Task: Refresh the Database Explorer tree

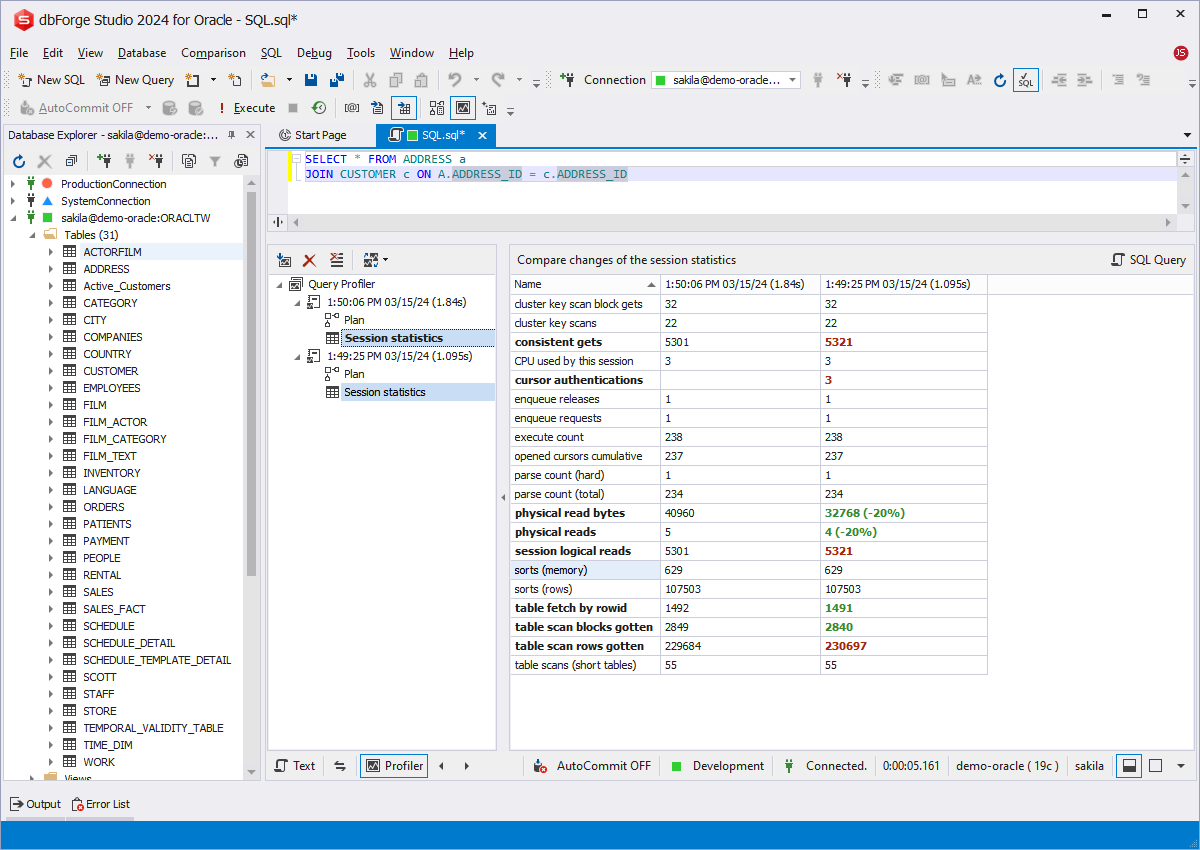Action: 18,161
